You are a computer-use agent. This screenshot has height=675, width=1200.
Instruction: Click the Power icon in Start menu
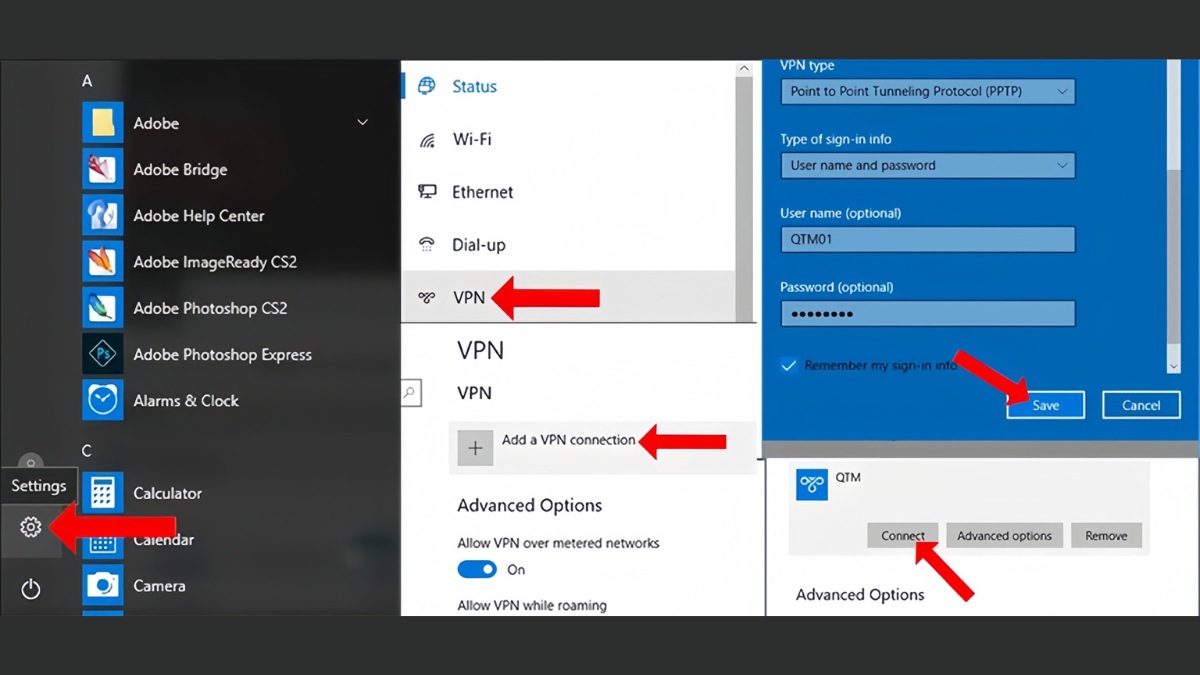click(31, 589)
